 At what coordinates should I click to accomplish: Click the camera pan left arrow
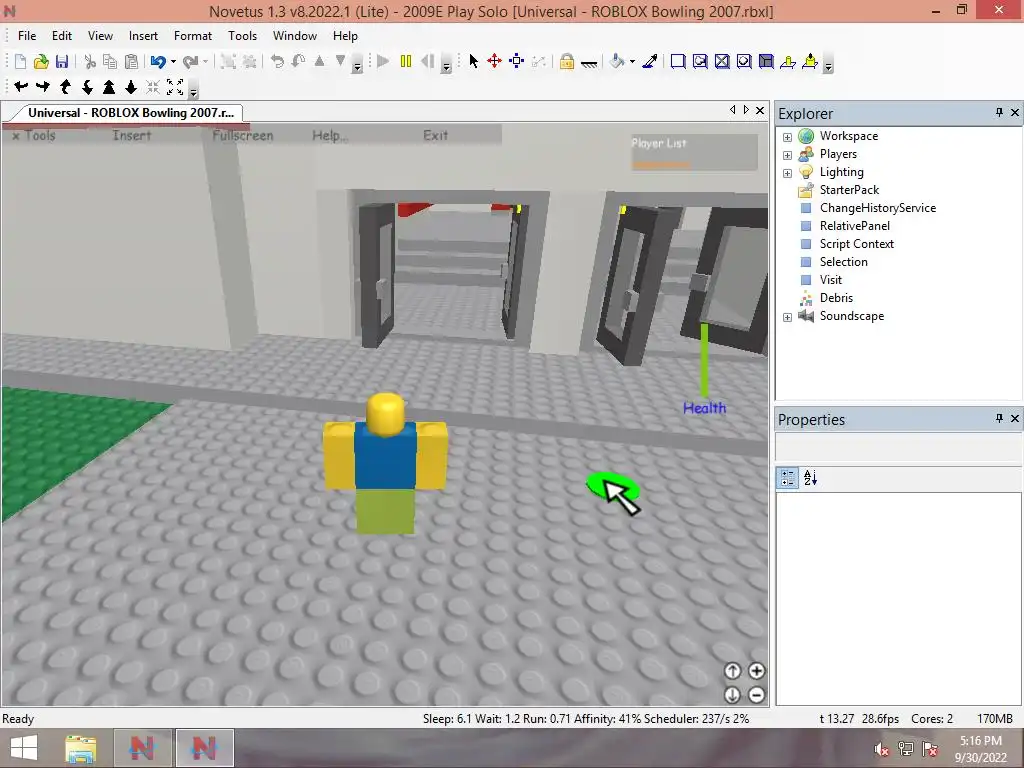(x=21, y=87)
